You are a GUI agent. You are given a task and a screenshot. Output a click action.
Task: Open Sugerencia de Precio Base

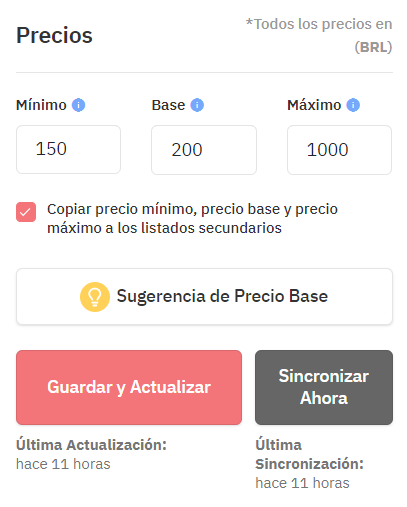[204, 296]
